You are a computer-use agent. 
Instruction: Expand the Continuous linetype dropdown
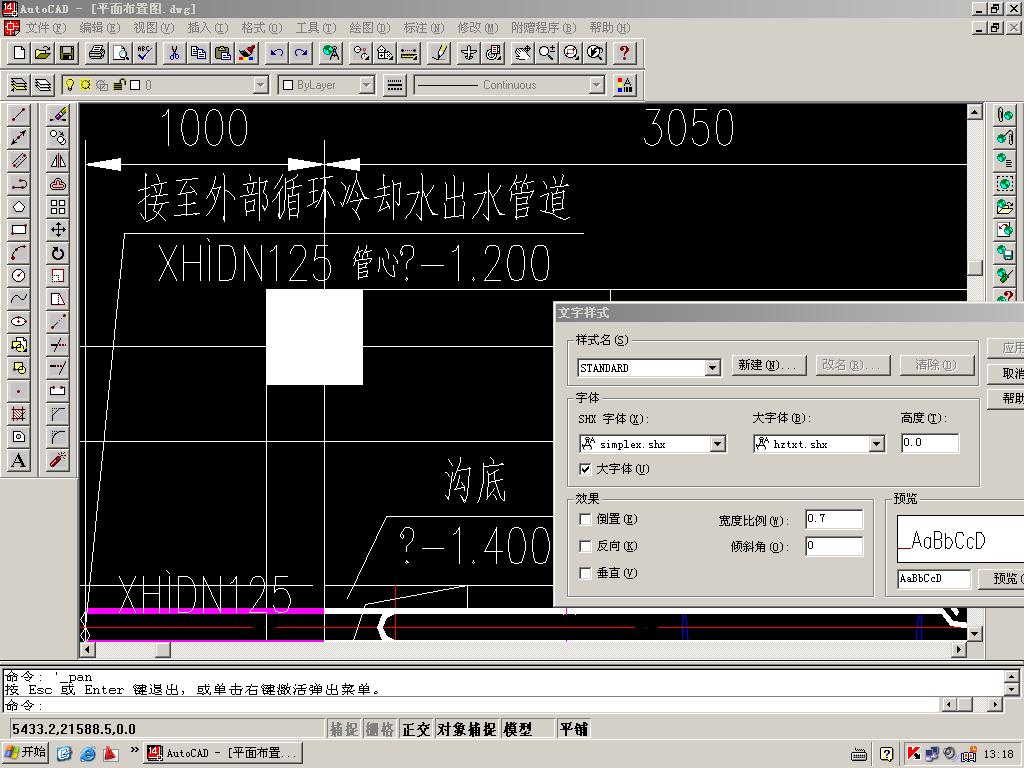[x=596, y=85]
